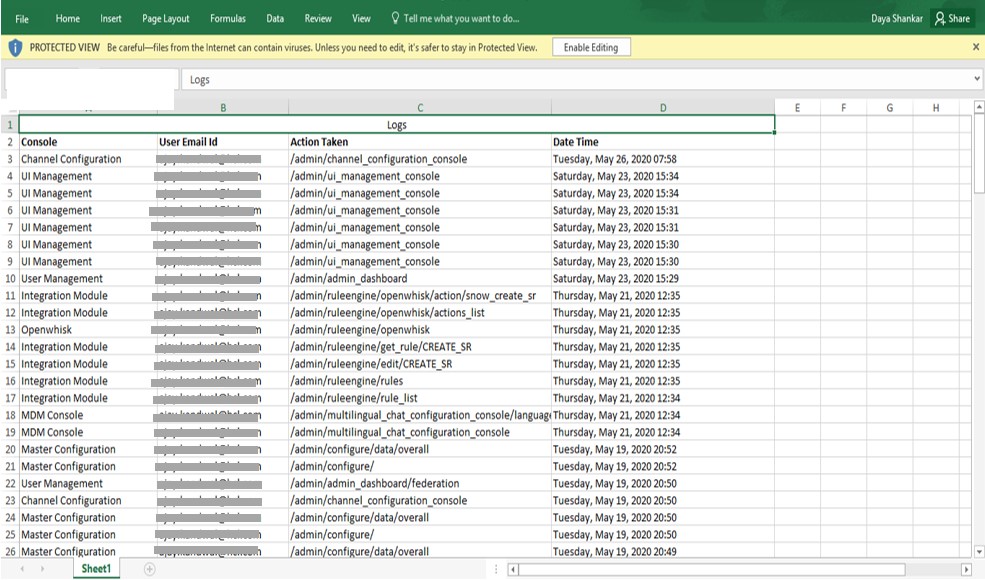Viewport: 985px width, 580px height.
Task: Add a new sheet with plus icon
Action: pyautogui.click(x=150, y=569)
